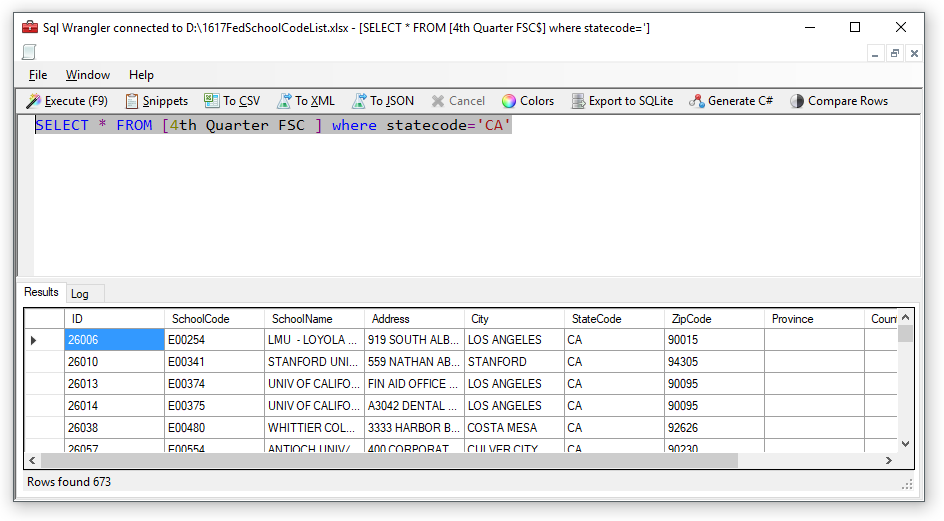The image size is (944, 521).
Task: Sort by the StateCode column header
Action: click(614, 319)
